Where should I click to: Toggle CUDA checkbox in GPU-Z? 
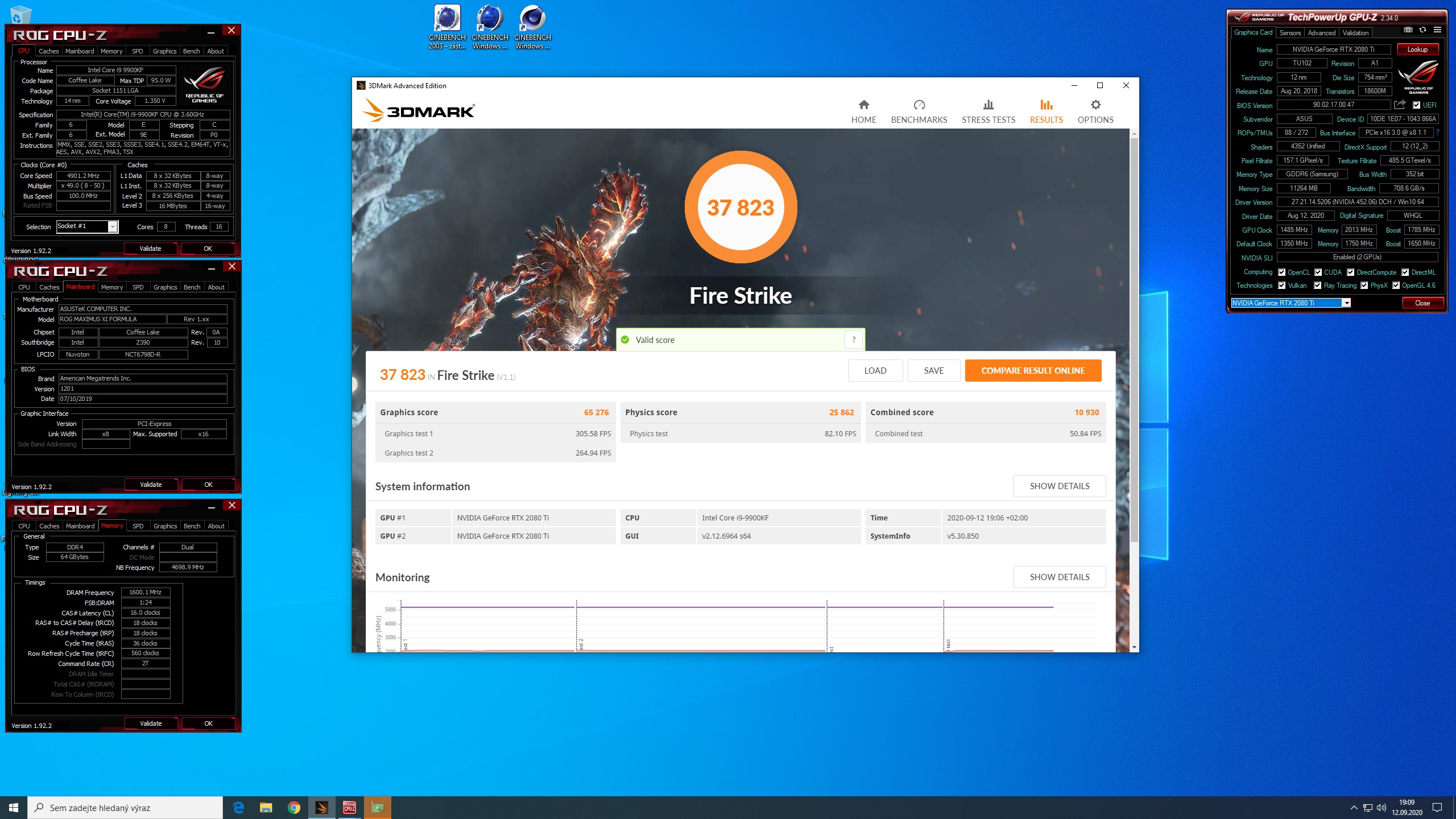coord(1318,272)
